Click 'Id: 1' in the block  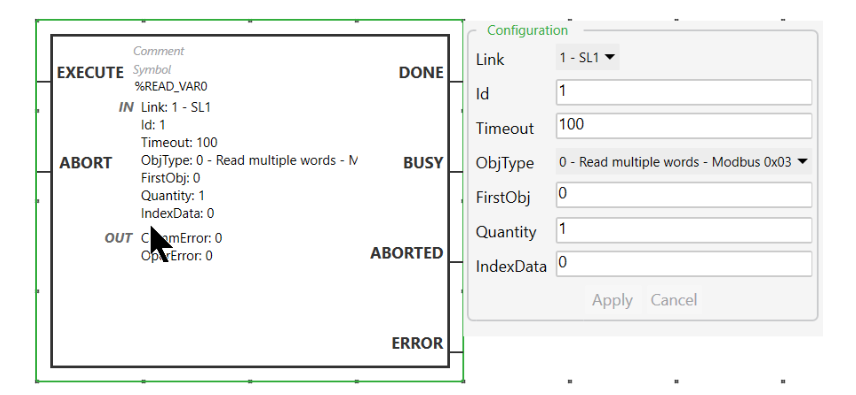click(x=153, y=125)
